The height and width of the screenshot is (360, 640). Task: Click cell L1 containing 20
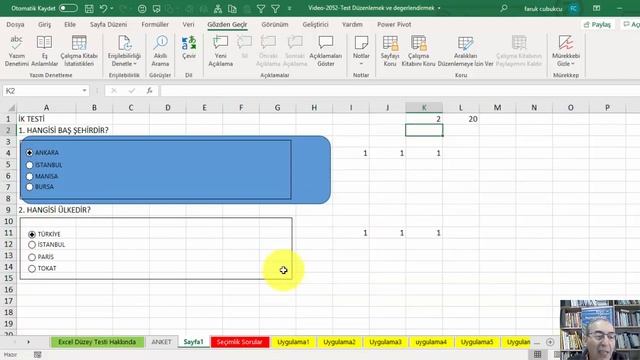461,119
